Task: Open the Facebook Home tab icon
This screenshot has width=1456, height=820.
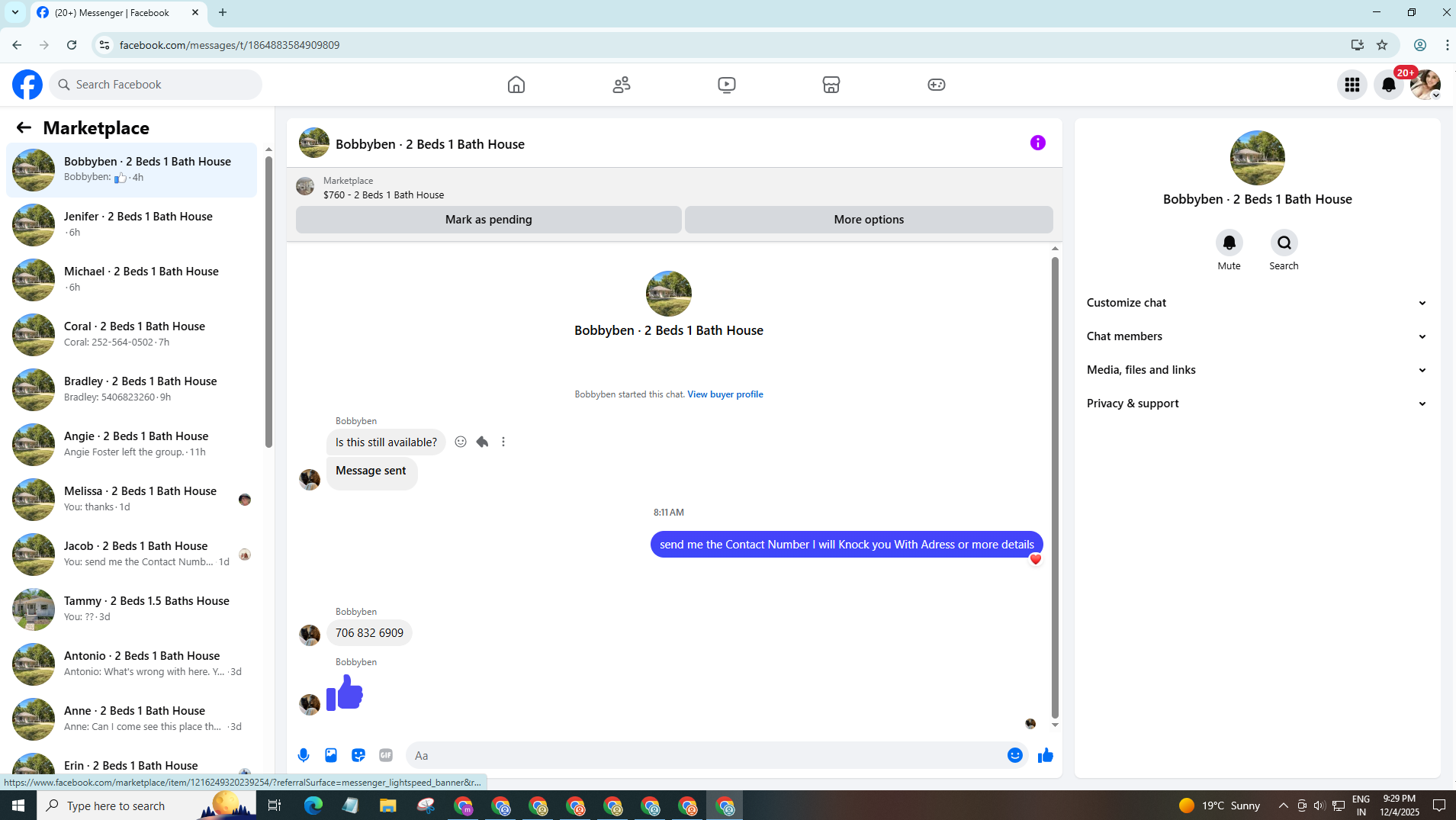Action: click(x=516, y=85)
